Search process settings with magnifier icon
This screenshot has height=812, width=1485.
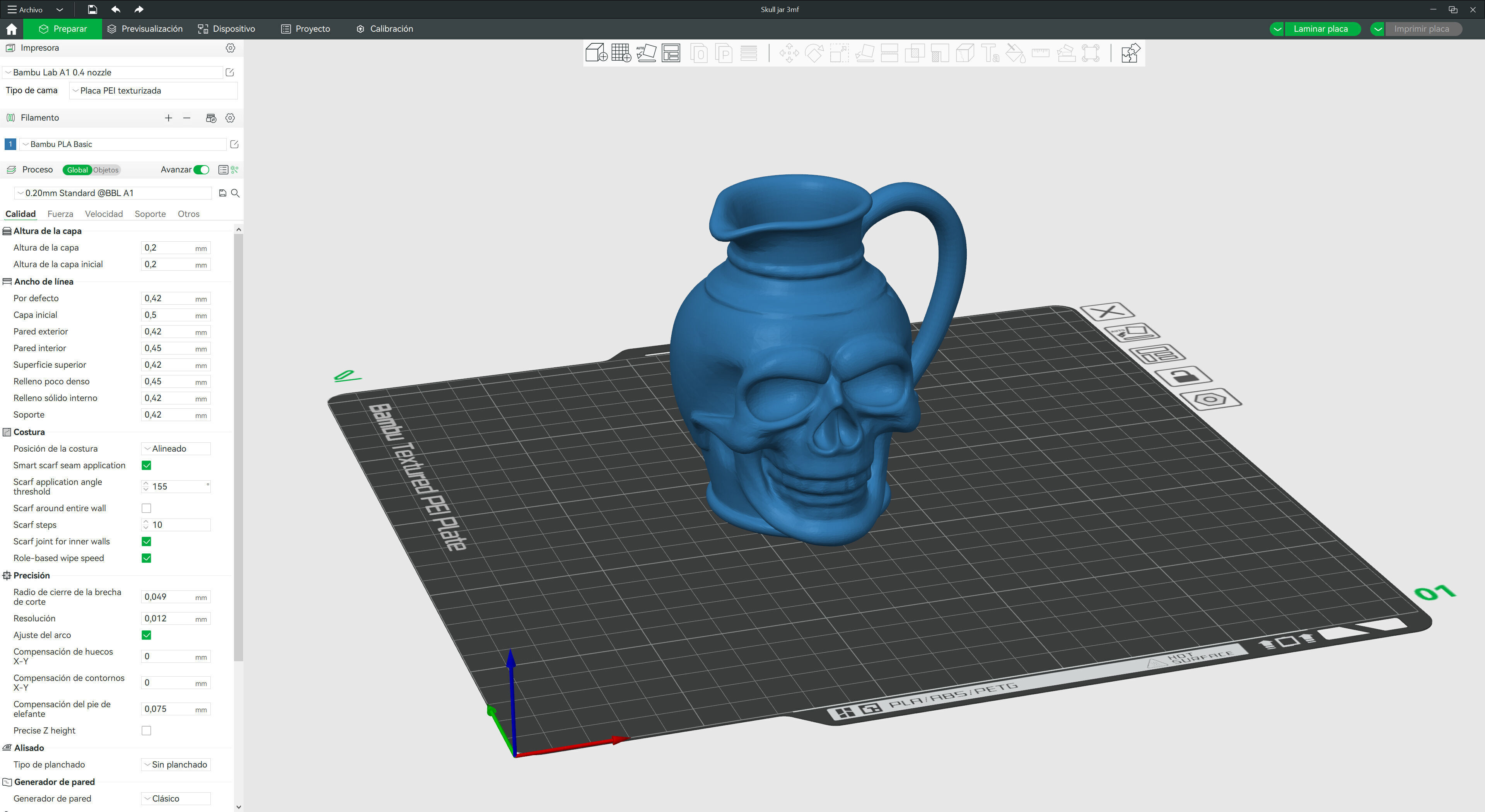[235, 193]
